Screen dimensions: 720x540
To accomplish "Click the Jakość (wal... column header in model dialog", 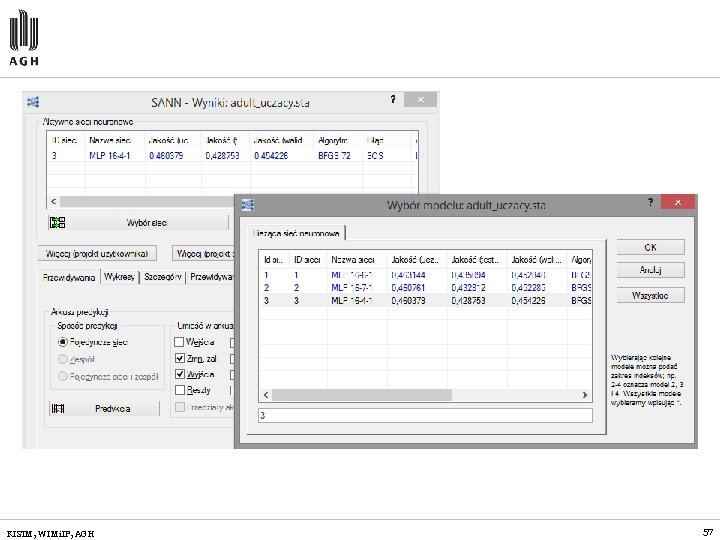I will point(536,260).
